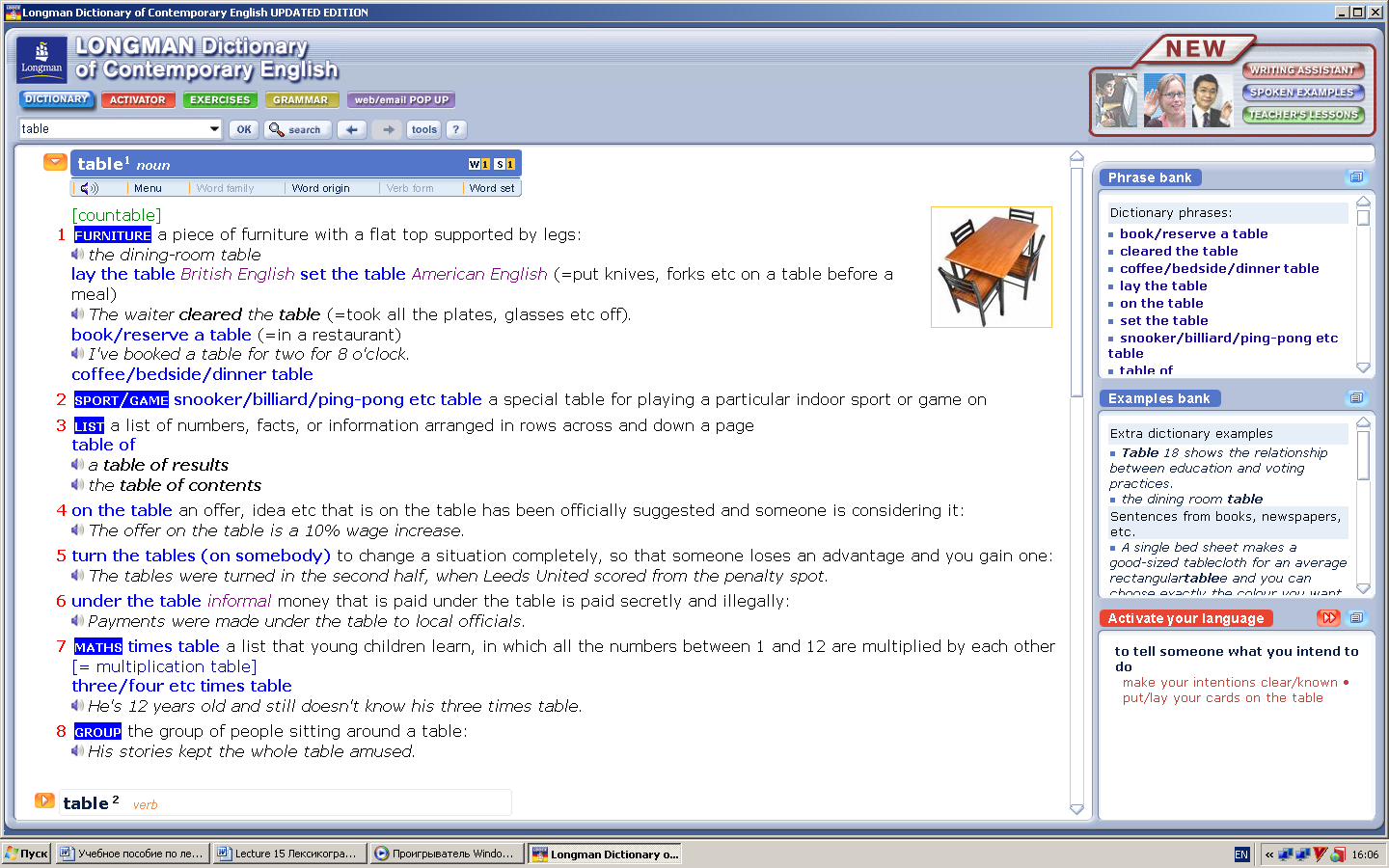This screenshot has width=1389, height=868.
Task: Click the S1 frequency marker
Action: [504, 164]
